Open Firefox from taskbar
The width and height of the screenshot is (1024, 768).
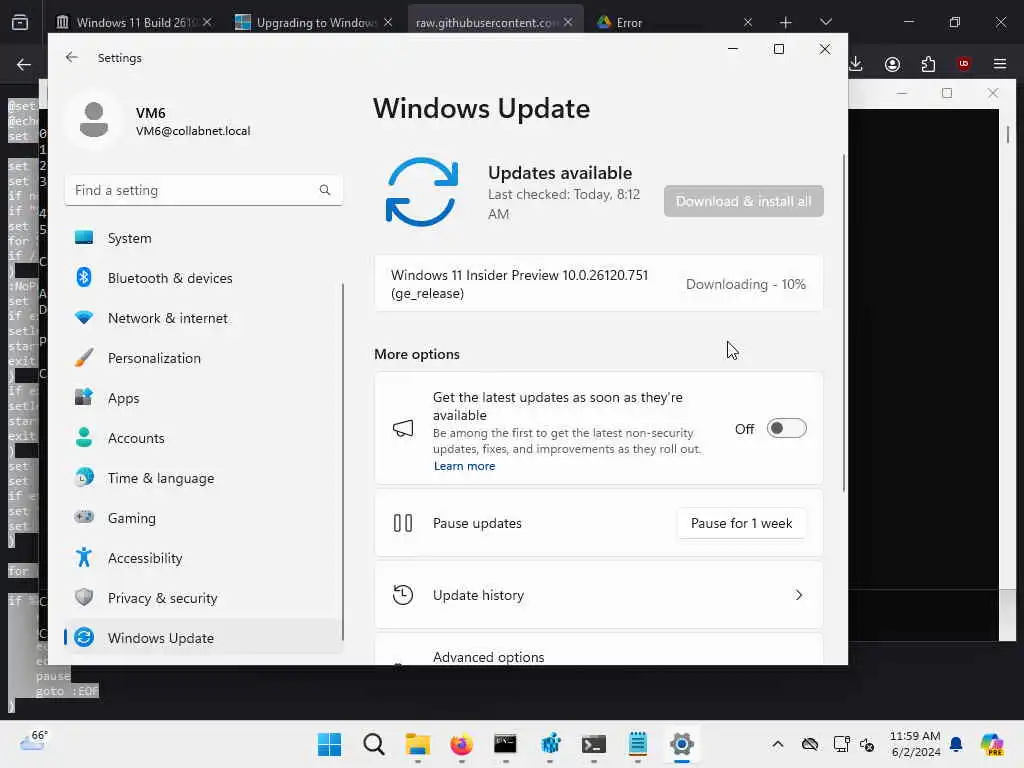[x=462, y=744]
